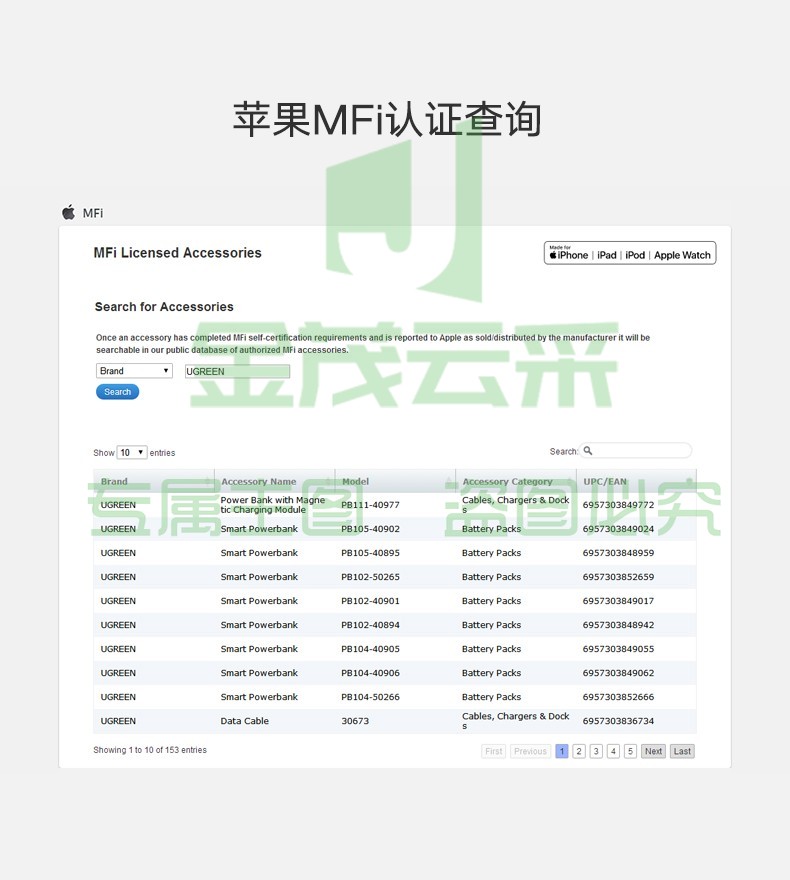Click model PB104-40906 cell
Image resolution: width=790 pixels, height=880 pixels.
(370, 673)
